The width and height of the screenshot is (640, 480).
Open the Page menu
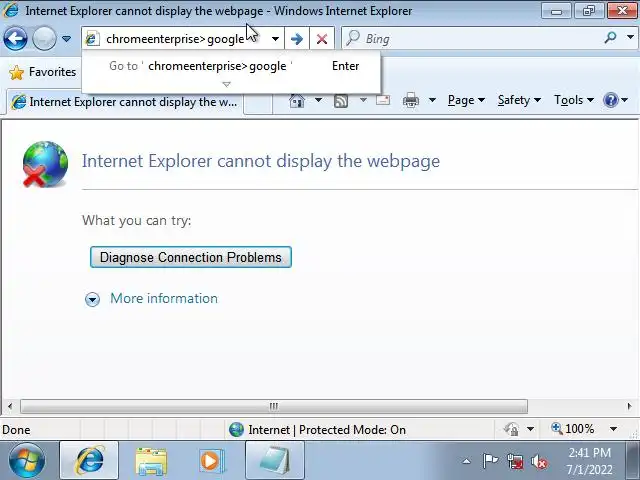click(x=466, y=100)
